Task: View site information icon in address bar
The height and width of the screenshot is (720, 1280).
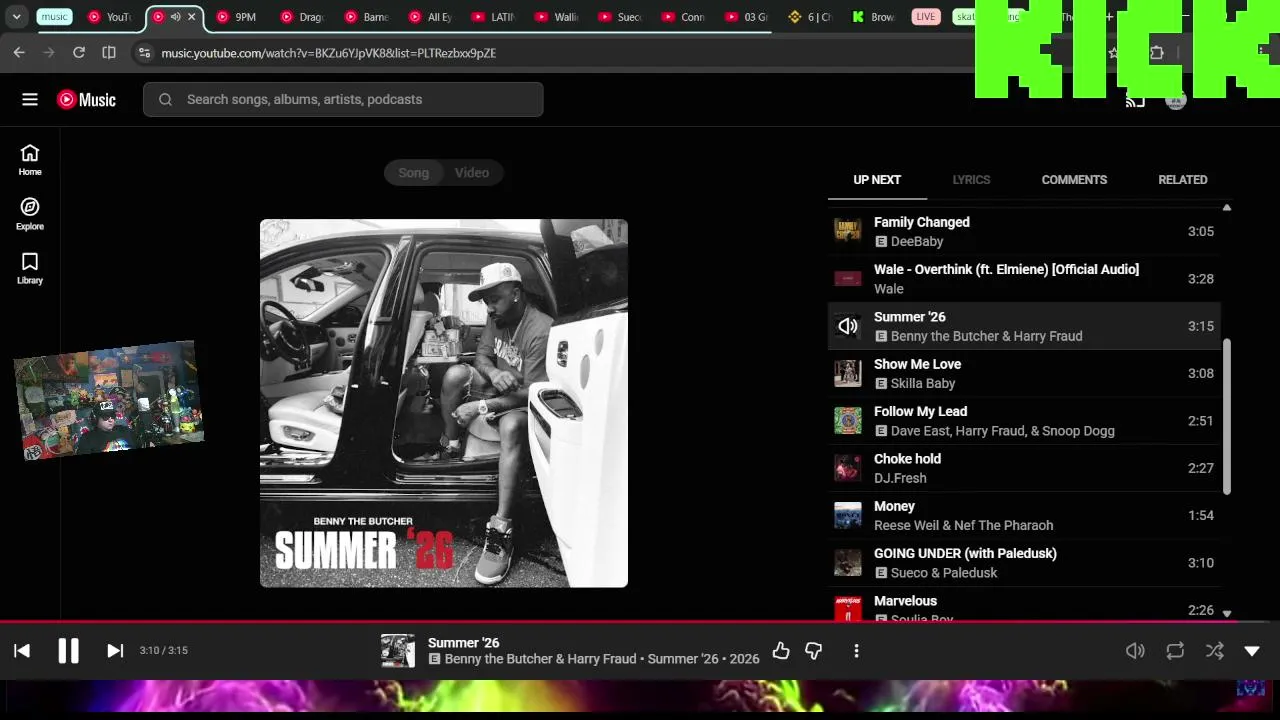Action: pyautogui.click(x=144, y=52)
